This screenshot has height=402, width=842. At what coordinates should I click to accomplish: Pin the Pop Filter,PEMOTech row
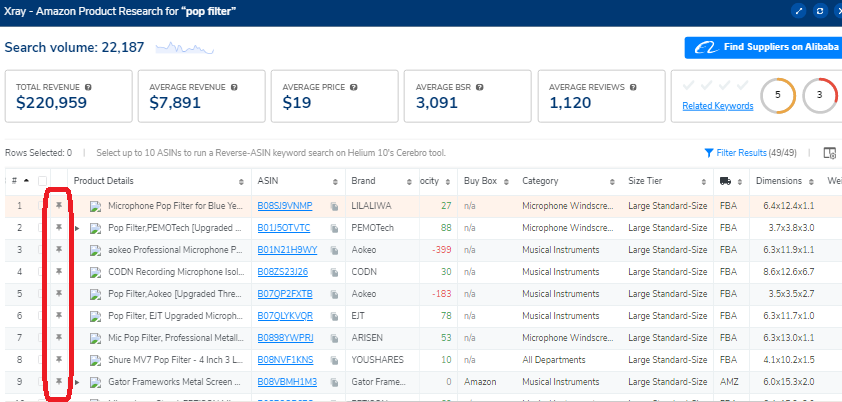[59, 227]
